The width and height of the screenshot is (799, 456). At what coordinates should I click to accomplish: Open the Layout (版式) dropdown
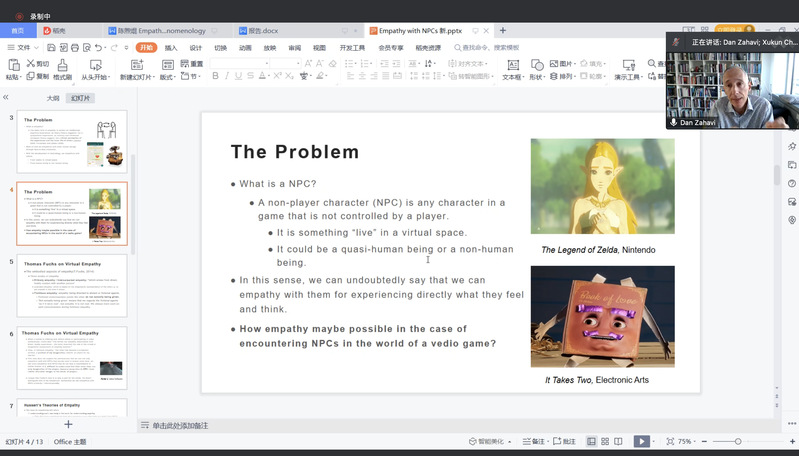pyautogui.click(x=168, y=69)
